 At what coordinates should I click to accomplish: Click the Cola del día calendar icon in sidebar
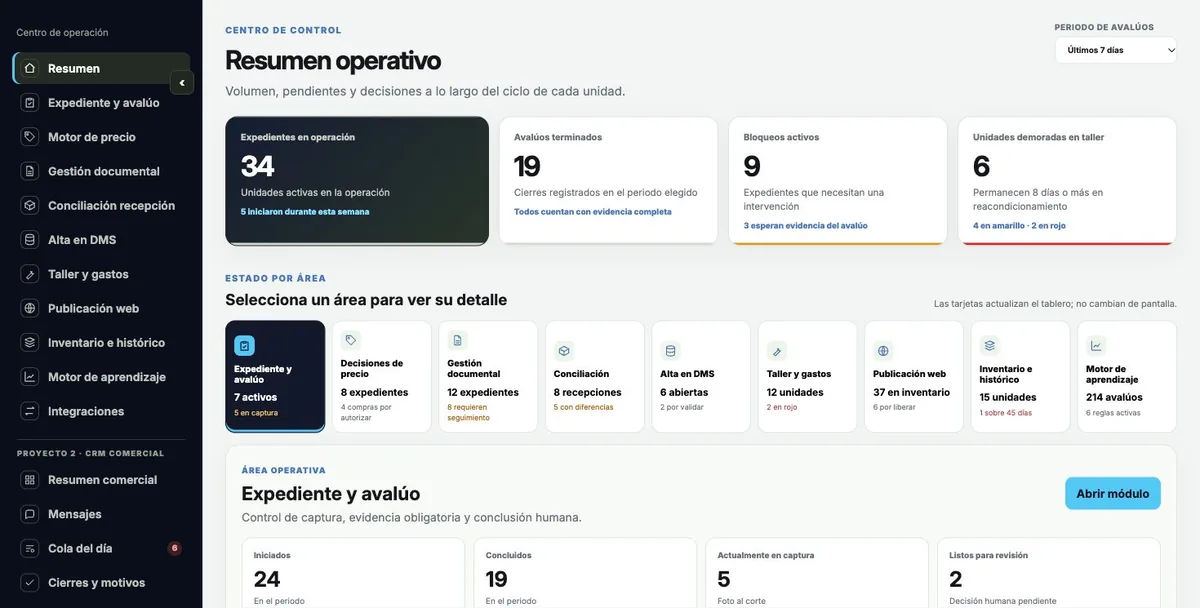coord(29,548)
